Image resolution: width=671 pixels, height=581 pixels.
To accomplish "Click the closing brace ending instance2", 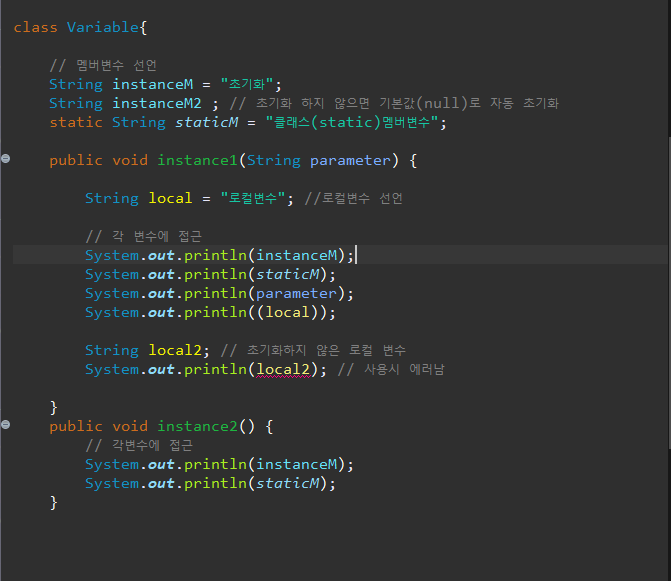I will pos(53,503).
